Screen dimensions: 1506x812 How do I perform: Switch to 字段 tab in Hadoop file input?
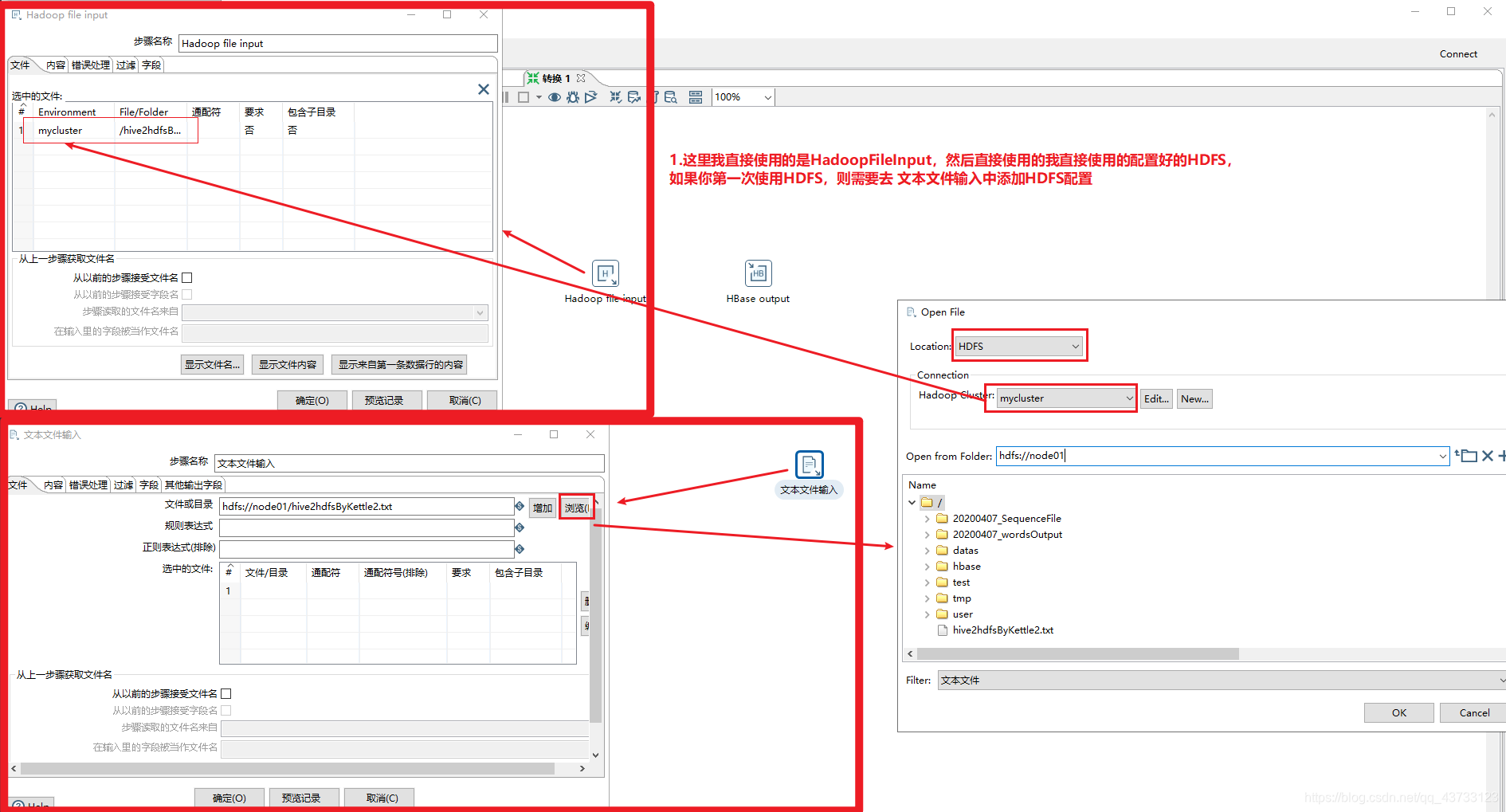tap(151, 65)
